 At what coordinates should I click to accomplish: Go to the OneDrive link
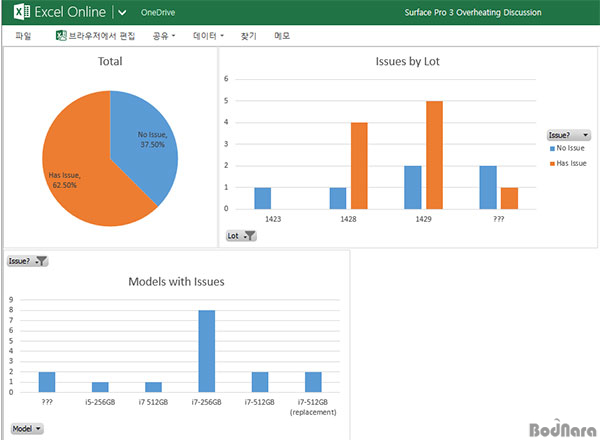158,13
